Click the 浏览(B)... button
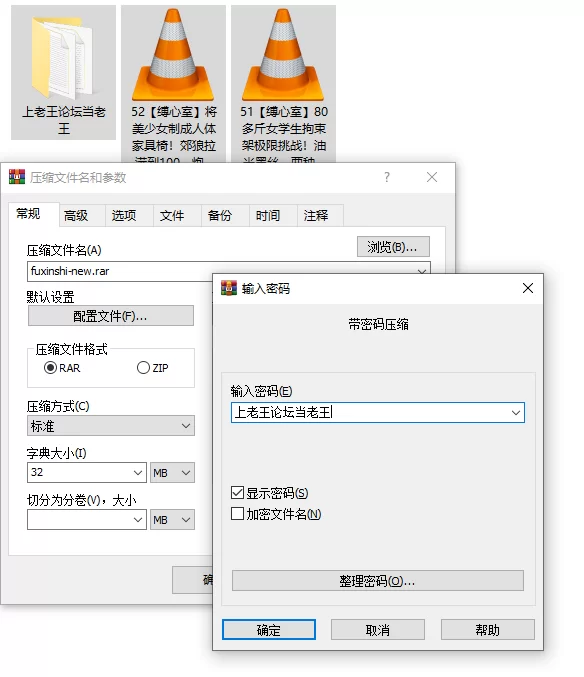The width and height of the screenshot is (584, 677). 393,247
